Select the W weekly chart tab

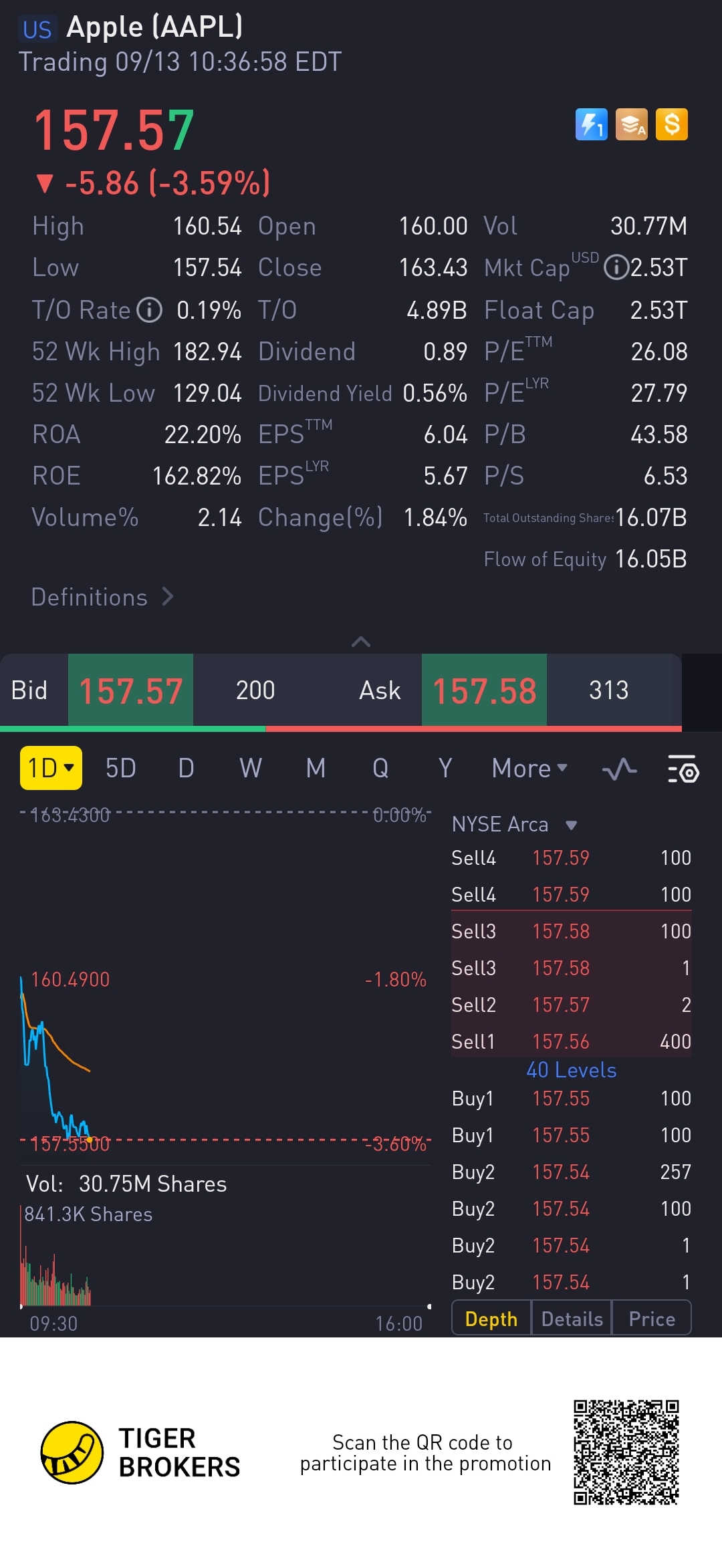[x=251, y=769]
